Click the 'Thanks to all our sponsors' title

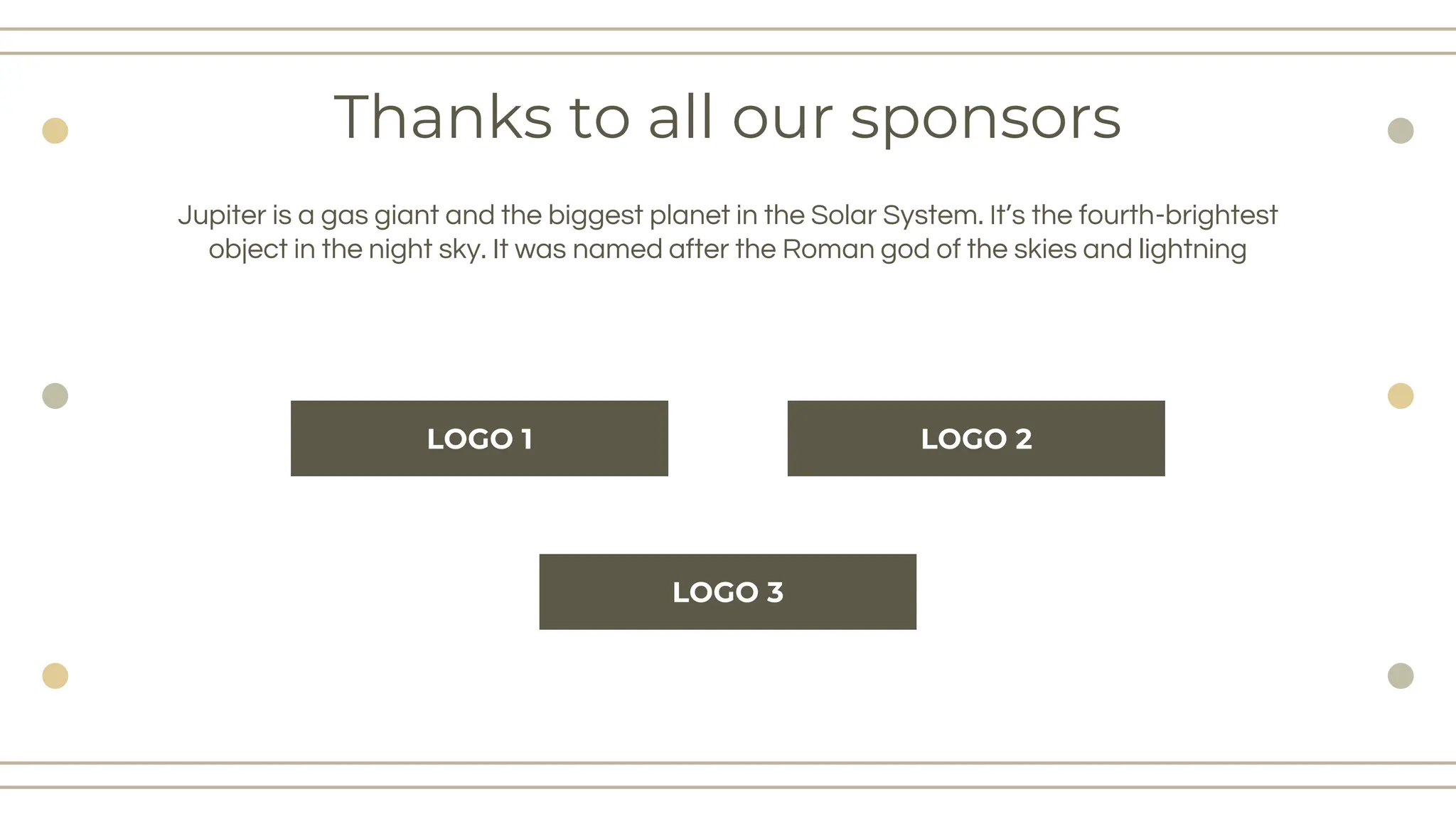point(727,117)
